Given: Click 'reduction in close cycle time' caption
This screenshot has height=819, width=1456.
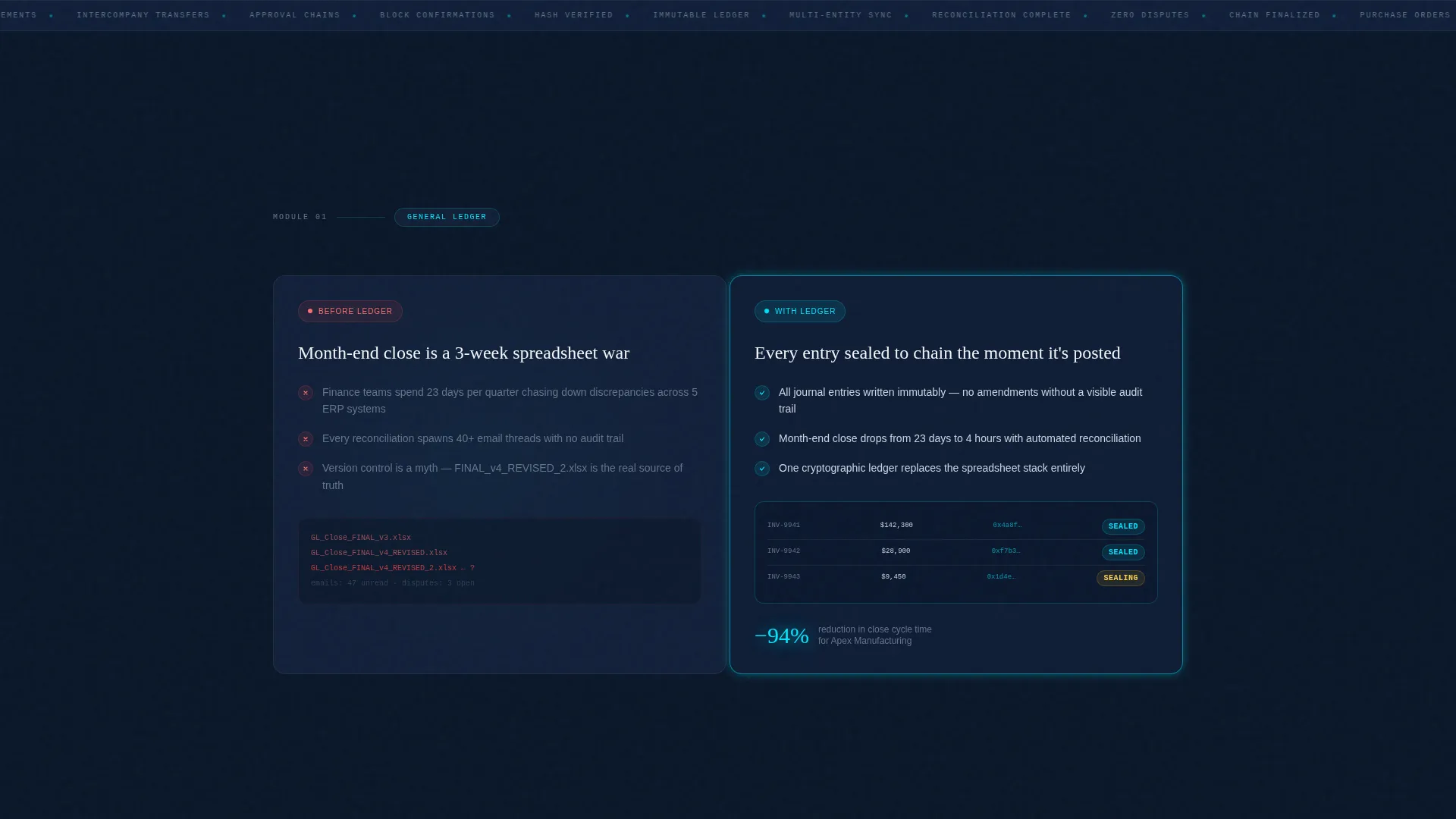Looking at the screenshot, I should [x=875, y=629].
